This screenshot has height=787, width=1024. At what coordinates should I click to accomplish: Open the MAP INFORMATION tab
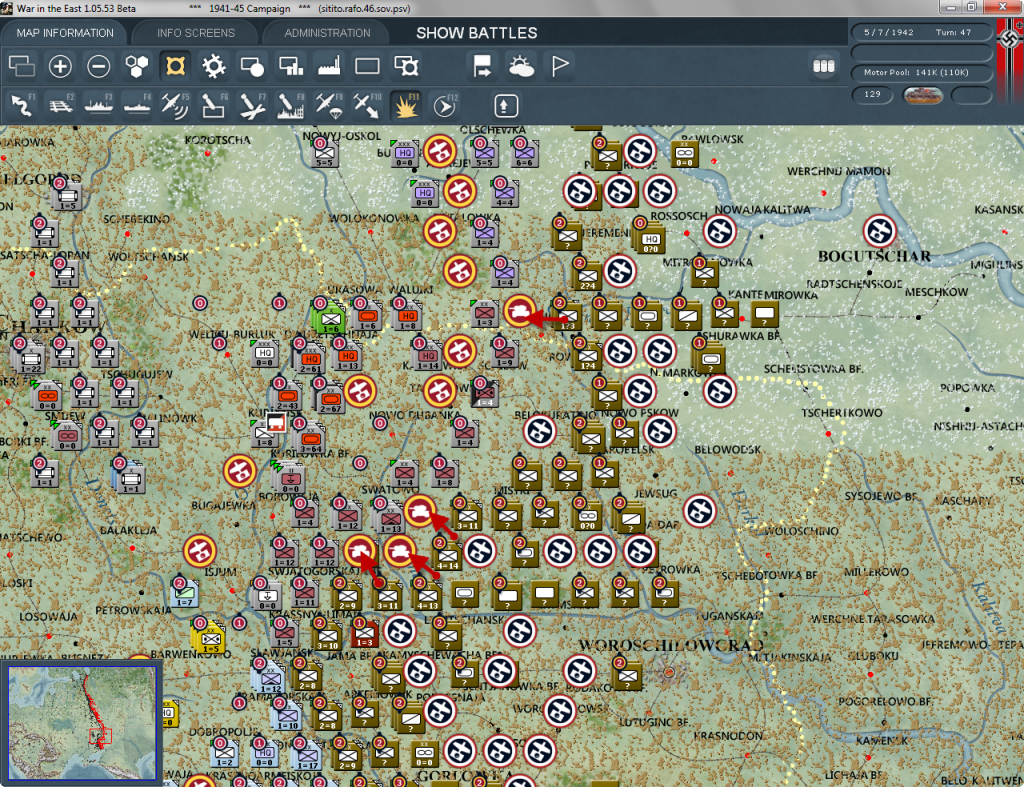pyautogui.click(x=65, y=33)
